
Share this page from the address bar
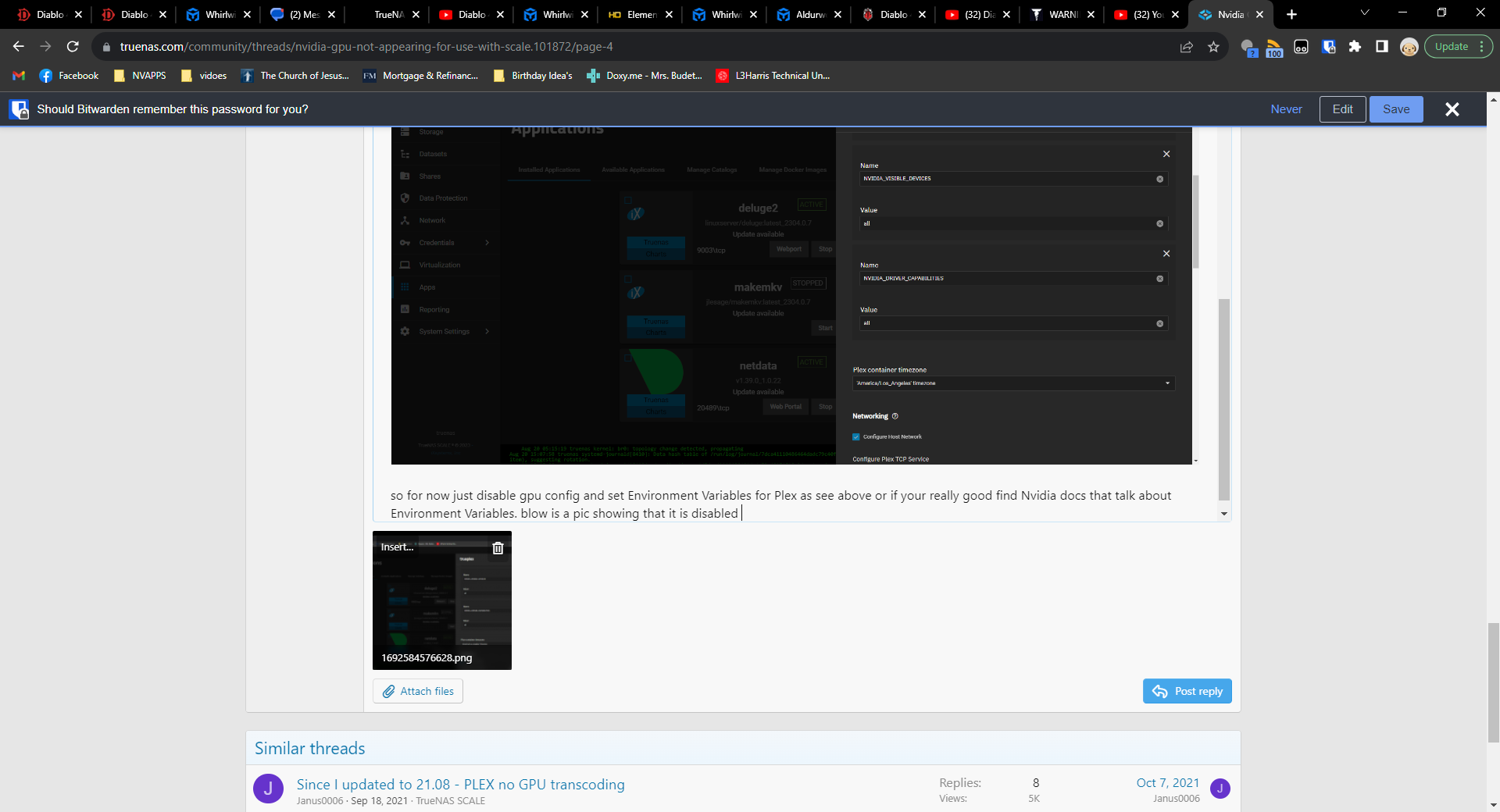[1187, 47]
